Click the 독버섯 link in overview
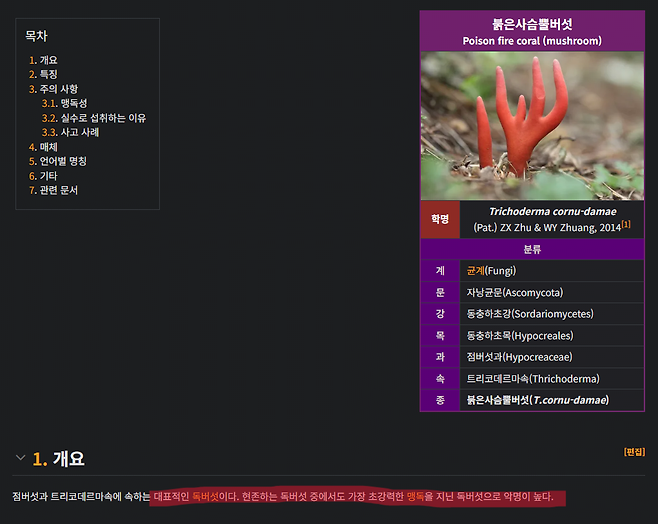The width and height of the screenshot is (658, 524). (205, 497)
